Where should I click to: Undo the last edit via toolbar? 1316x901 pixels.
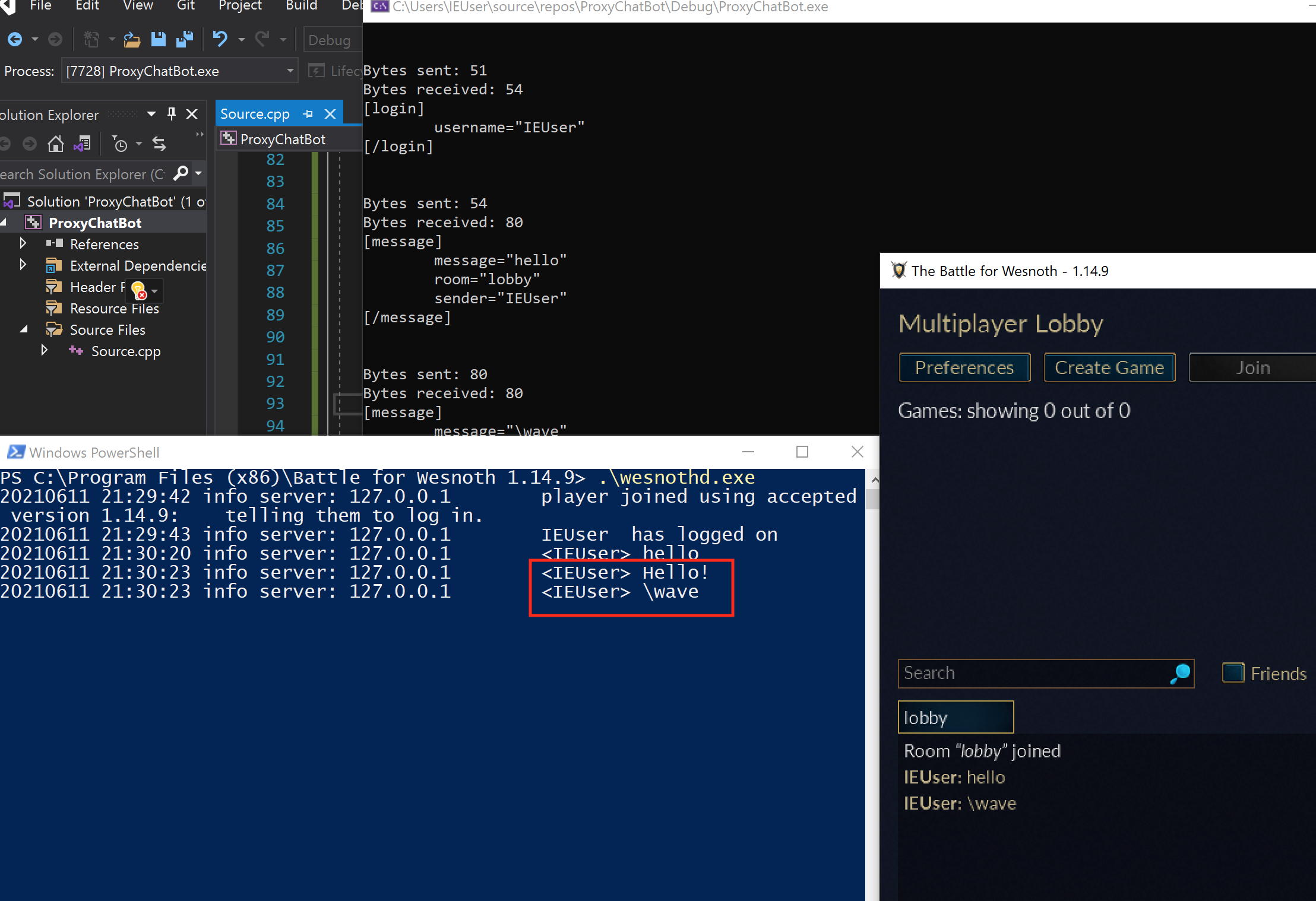220,40
